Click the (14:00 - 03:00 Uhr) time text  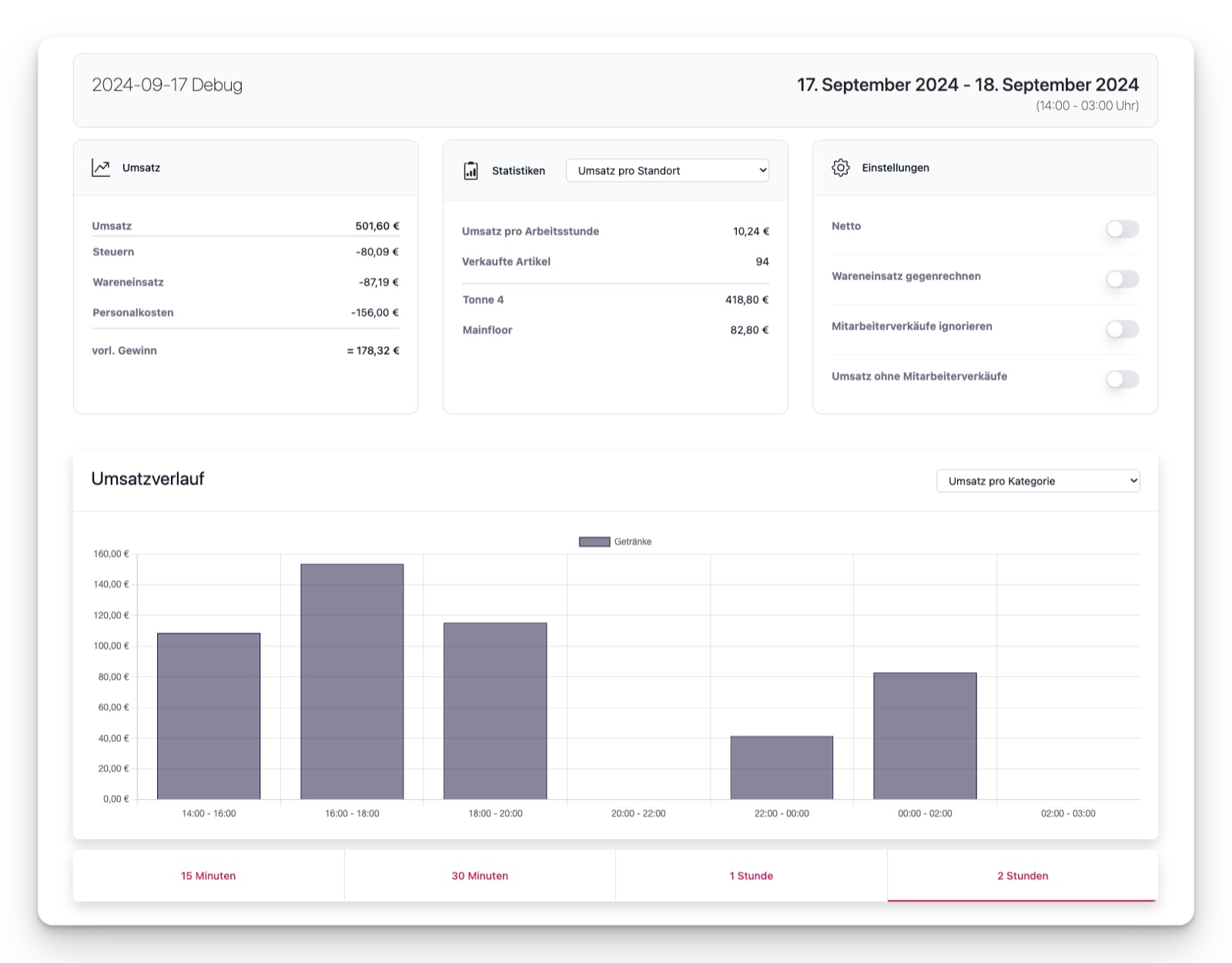tap(1087, 105)
